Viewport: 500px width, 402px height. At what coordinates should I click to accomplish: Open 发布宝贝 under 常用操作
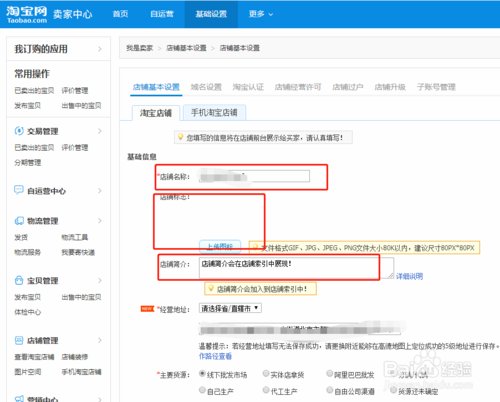27,105
